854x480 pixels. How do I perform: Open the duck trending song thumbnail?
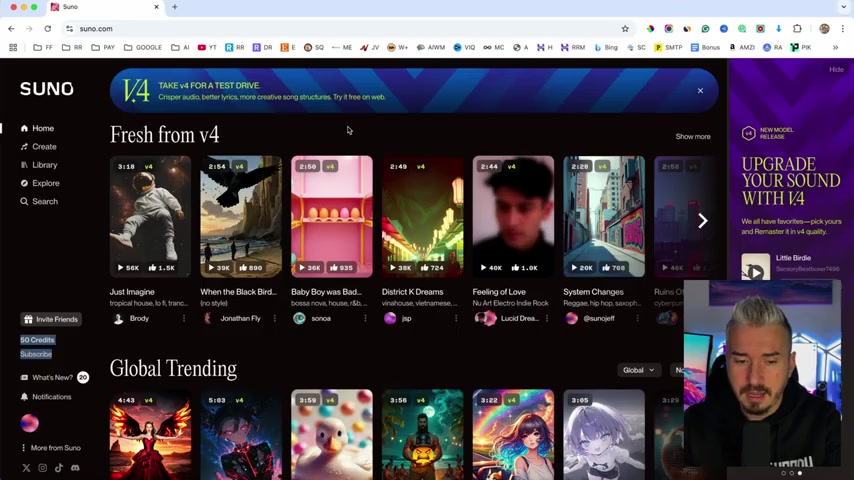point(332,435)
